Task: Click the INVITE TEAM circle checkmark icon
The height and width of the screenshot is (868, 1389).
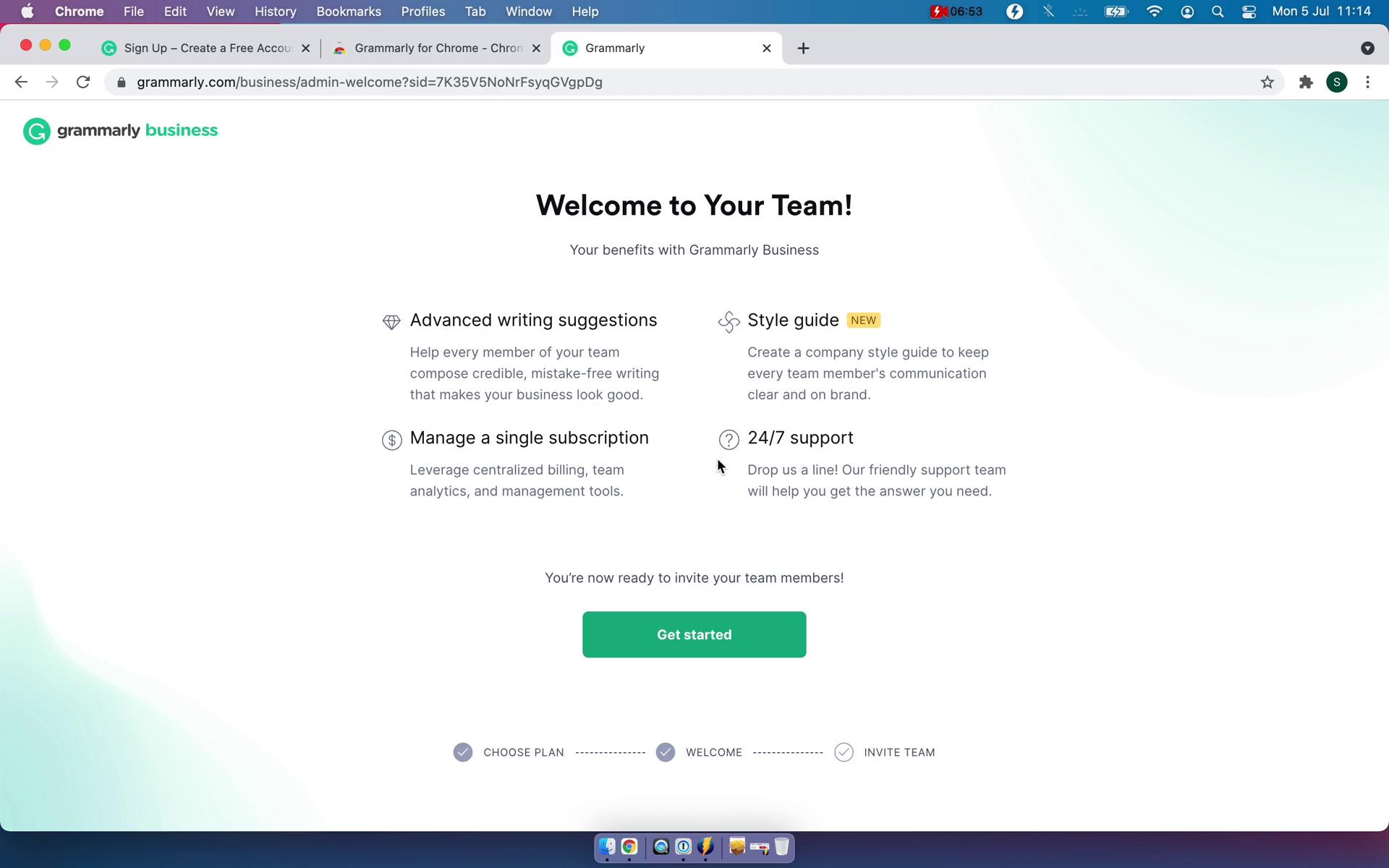Action: point(843,752)
